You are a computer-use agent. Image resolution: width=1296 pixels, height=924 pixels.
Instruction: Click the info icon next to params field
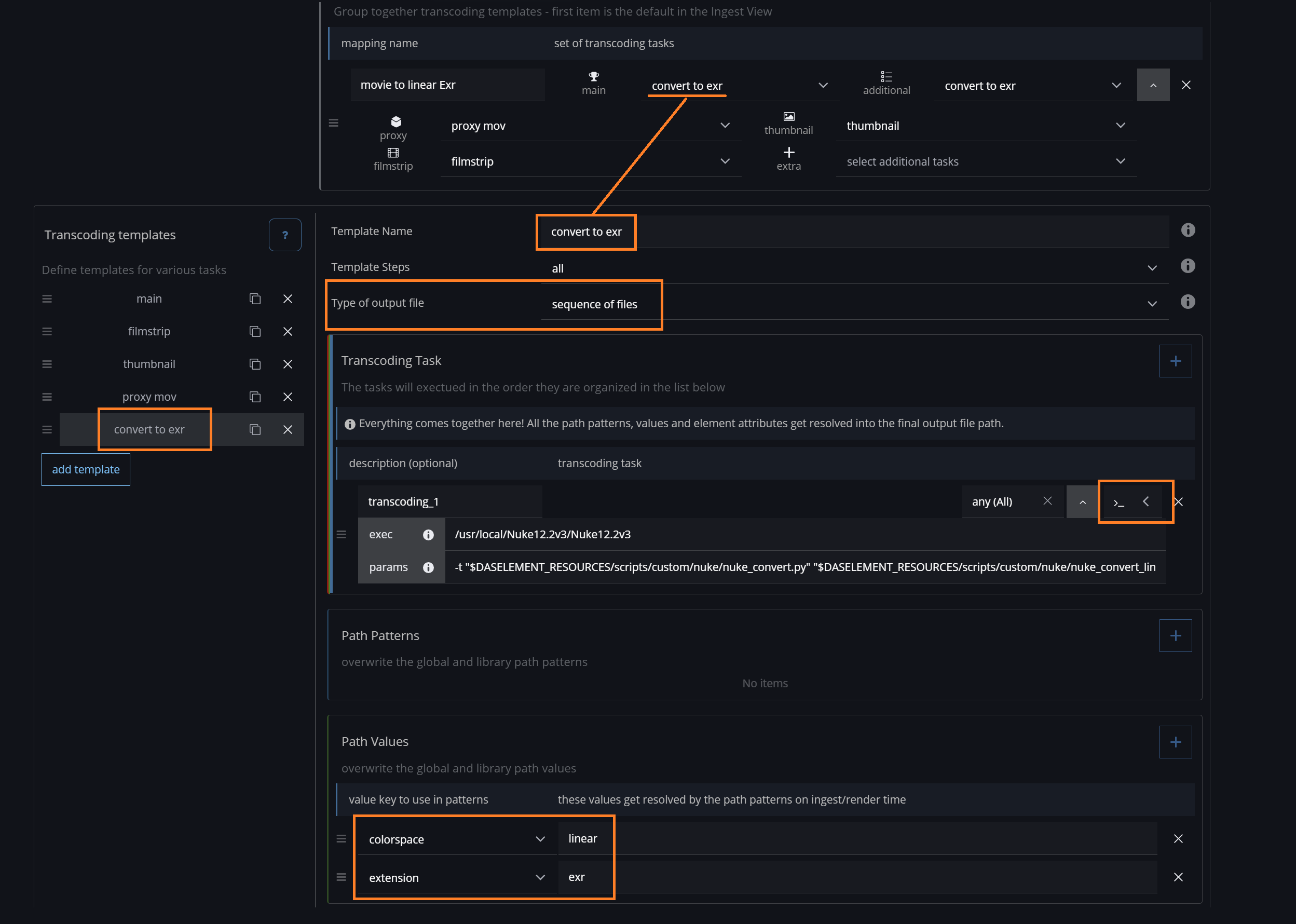[x=429, y=567]
